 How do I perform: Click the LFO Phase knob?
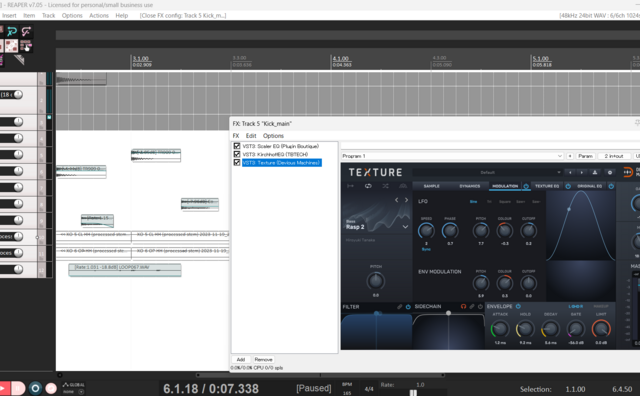tap(450, 231)
